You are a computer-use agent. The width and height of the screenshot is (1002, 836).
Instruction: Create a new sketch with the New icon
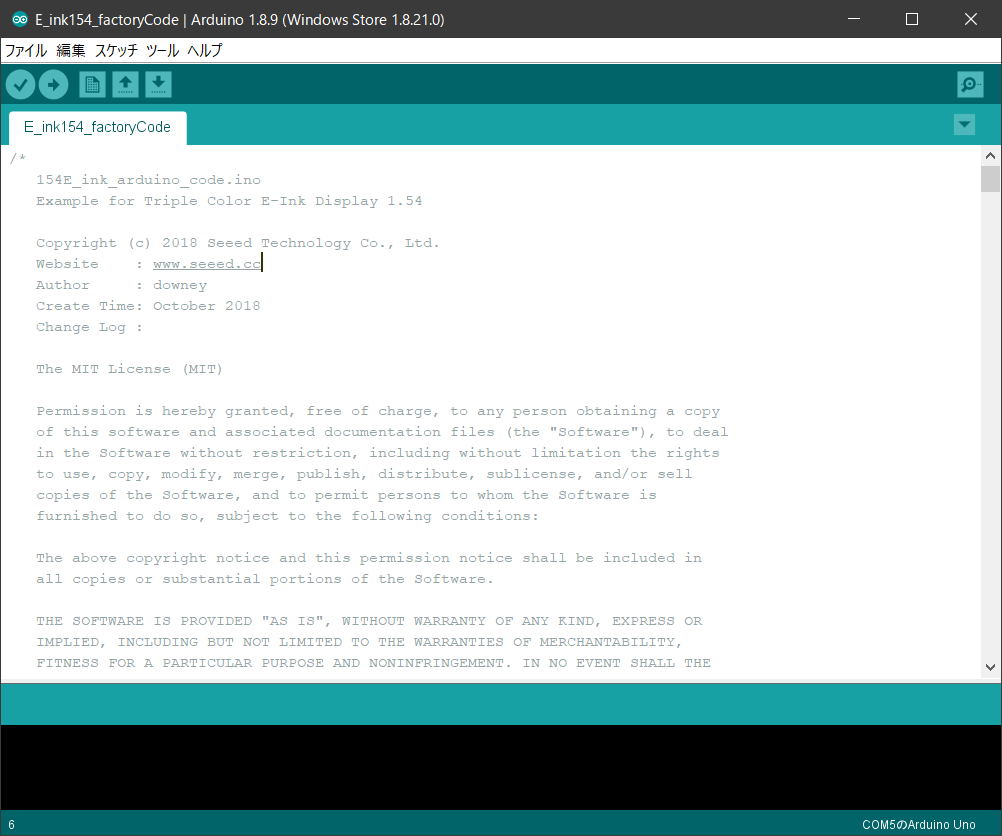tap(93, 84)
